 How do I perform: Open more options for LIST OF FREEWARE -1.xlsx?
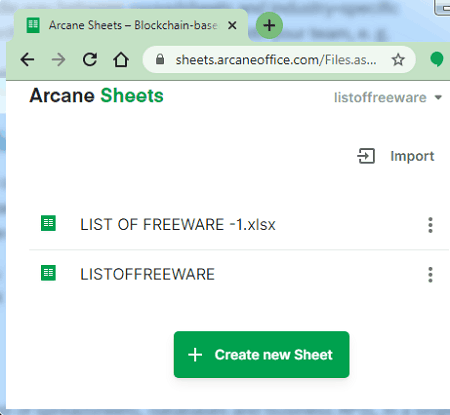point(430,225)
